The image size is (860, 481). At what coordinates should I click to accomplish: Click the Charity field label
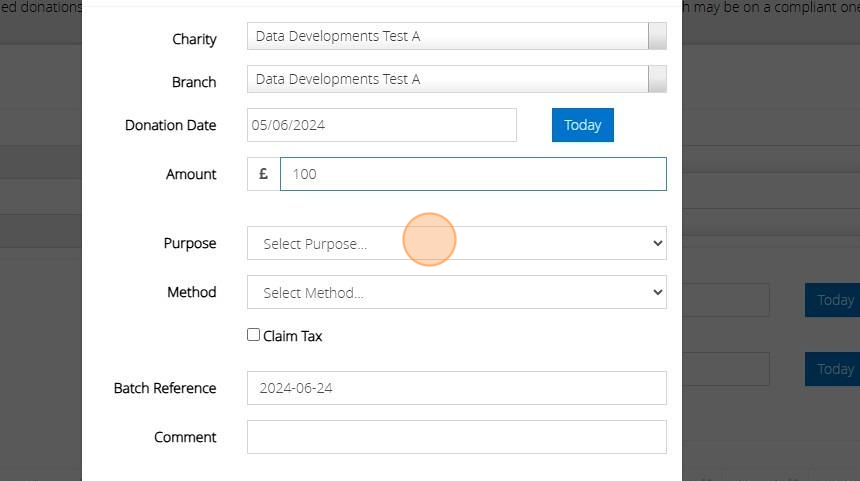click(194, 39)
